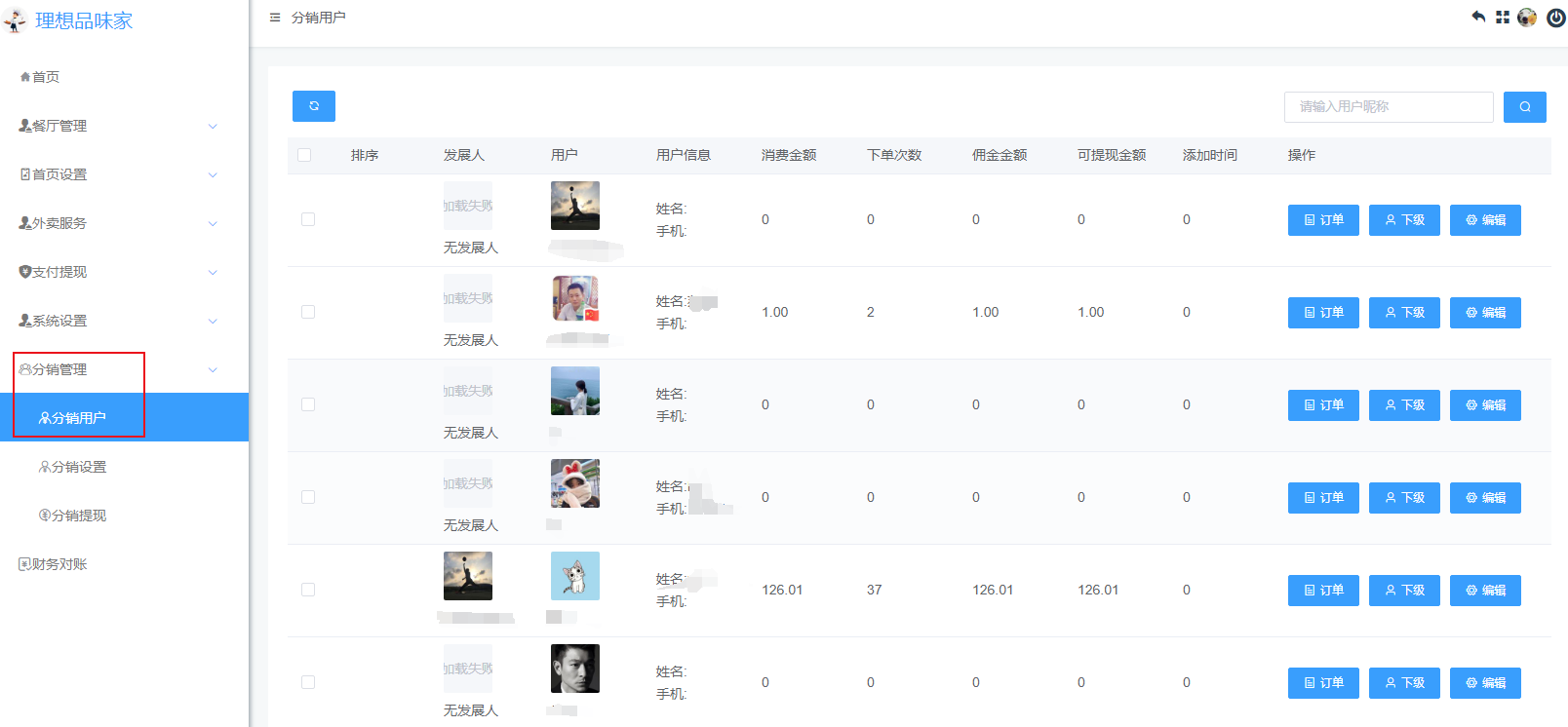Expand the 支付提现 menu chevron

pyautogui.click(x=213, y=272)
